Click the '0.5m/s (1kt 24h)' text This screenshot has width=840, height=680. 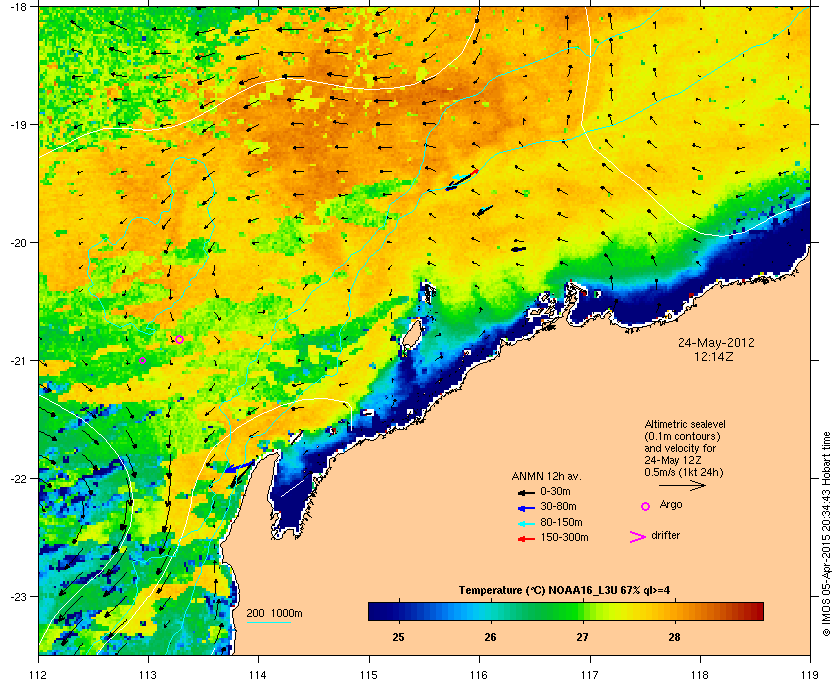tap(684, 473)
